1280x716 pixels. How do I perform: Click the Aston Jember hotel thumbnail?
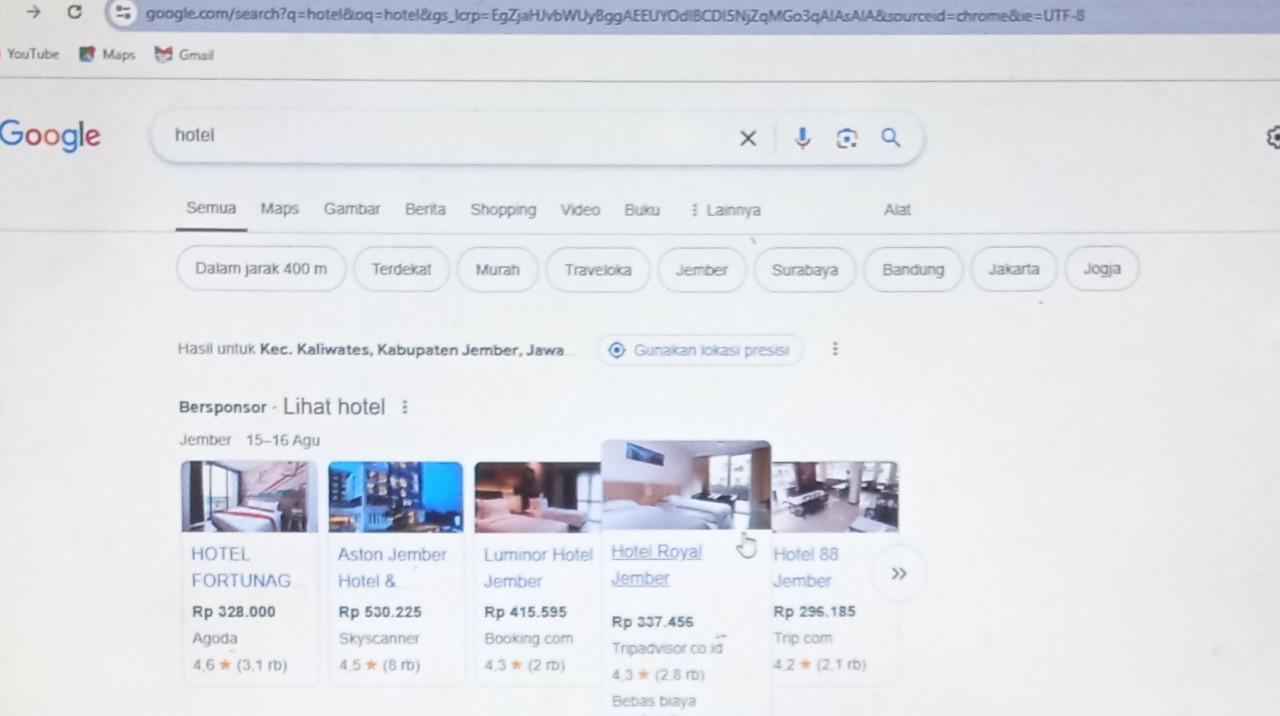pos(395,496)
